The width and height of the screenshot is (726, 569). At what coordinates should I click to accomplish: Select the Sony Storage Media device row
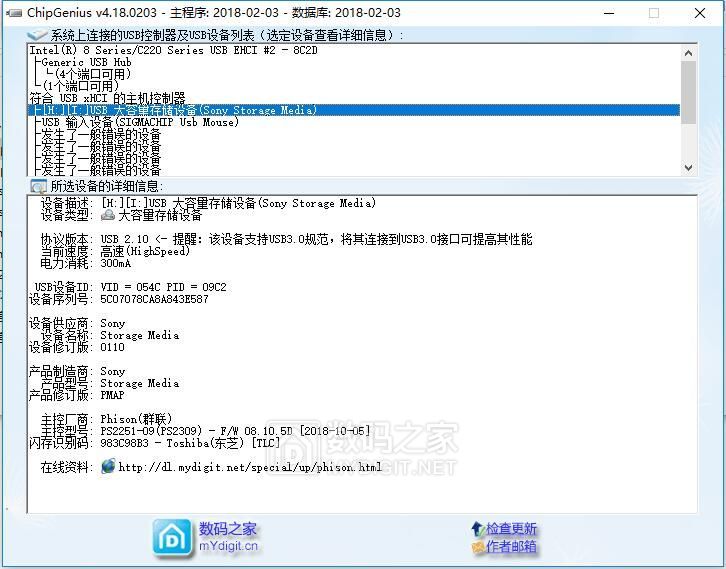[x=175, y=110]
